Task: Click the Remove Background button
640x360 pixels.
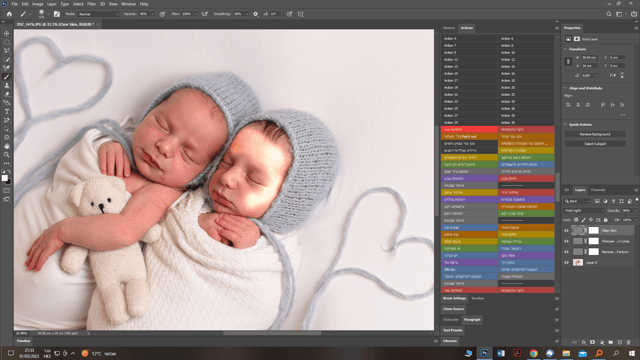Action: click(x=595, y=134)
